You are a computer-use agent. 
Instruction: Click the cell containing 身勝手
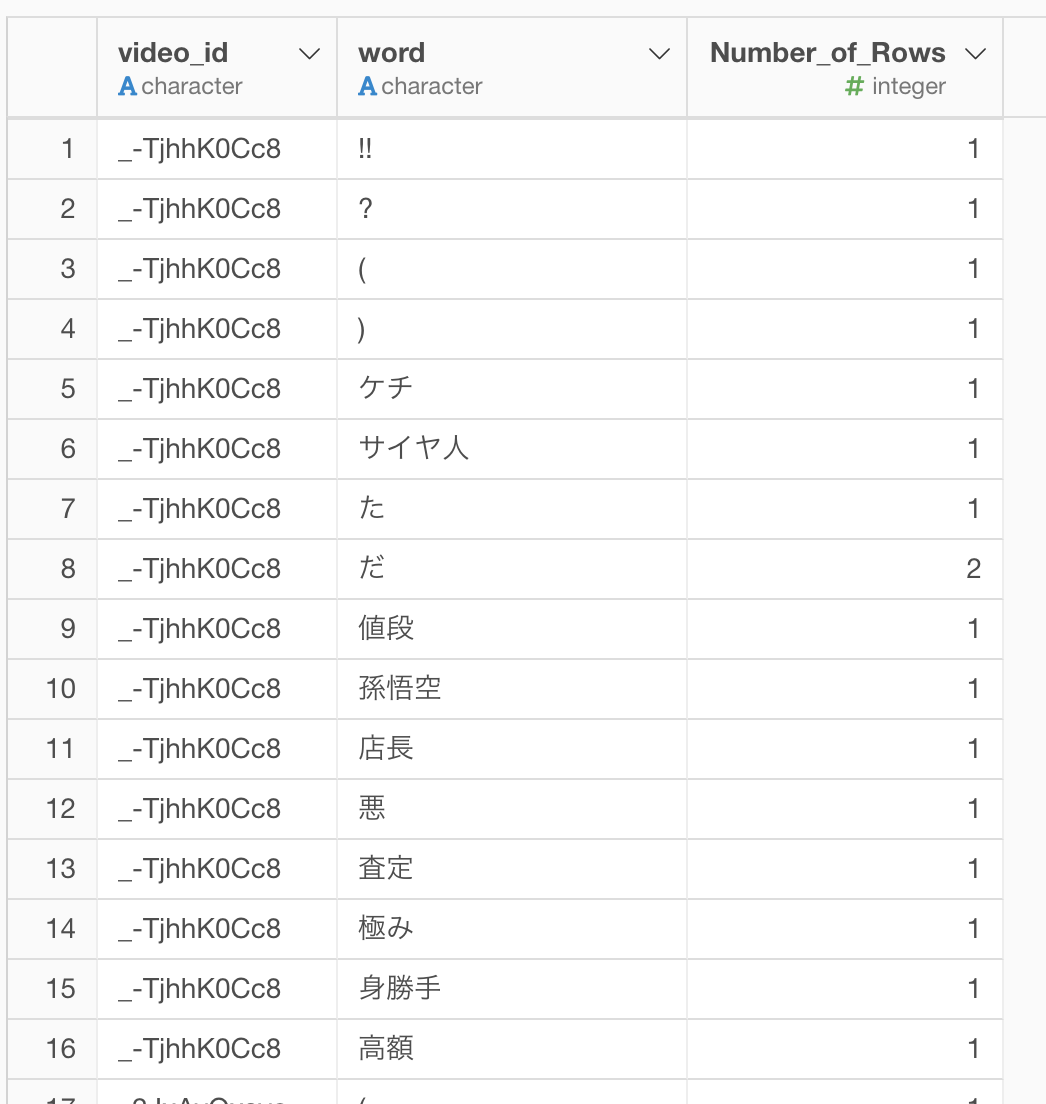click(512, 989)
